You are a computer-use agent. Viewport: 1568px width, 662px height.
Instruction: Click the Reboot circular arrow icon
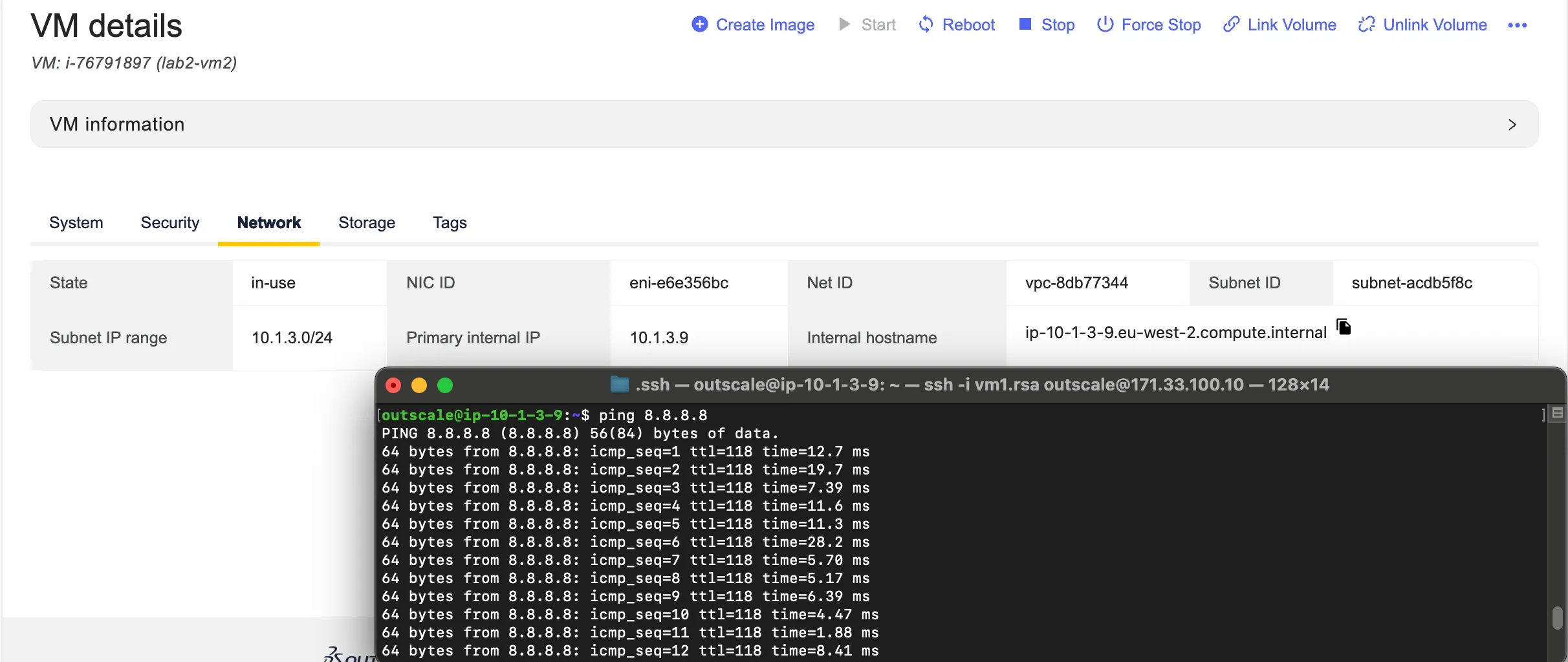tap(926, 25)
